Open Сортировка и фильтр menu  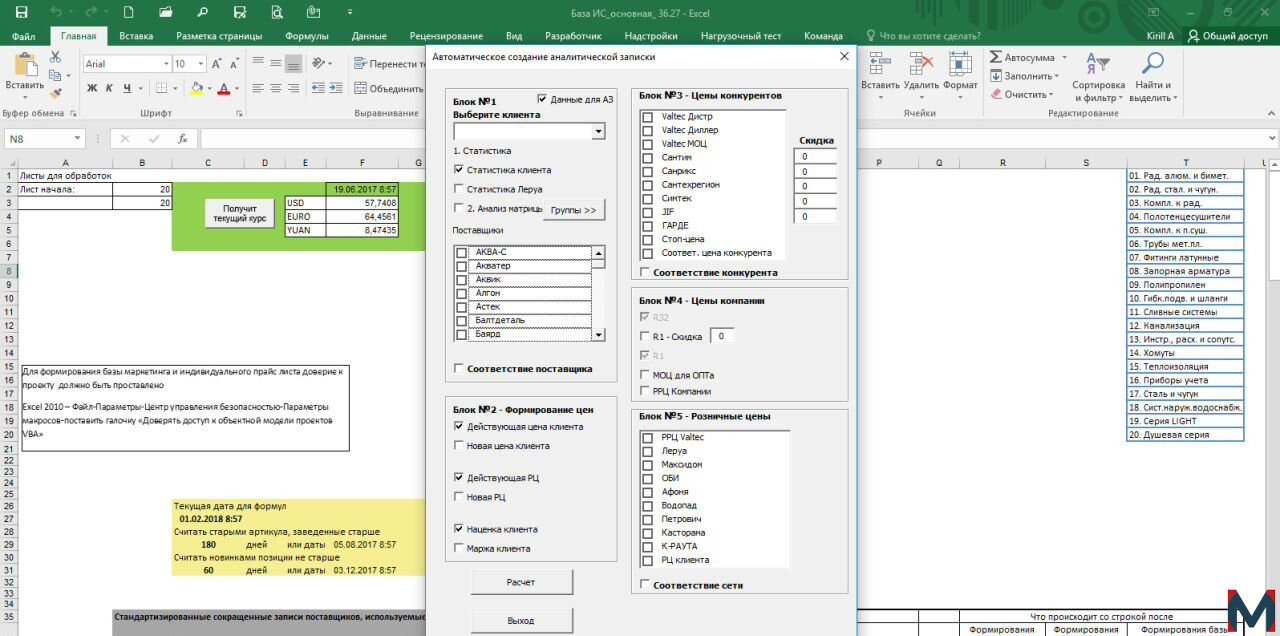pos(1099,77)
